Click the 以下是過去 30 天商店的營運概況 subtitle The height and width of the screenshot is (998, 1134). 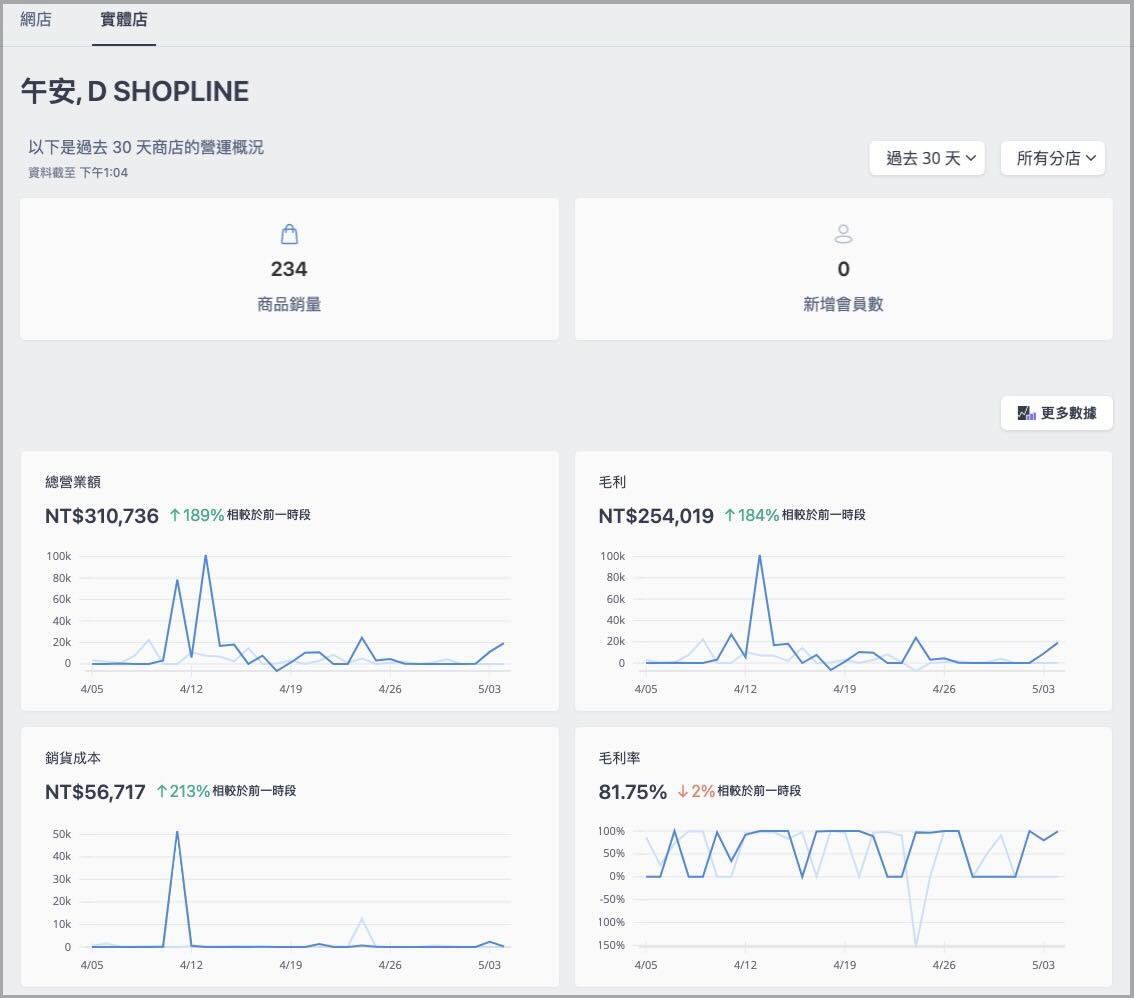click(x=146, y=148)
